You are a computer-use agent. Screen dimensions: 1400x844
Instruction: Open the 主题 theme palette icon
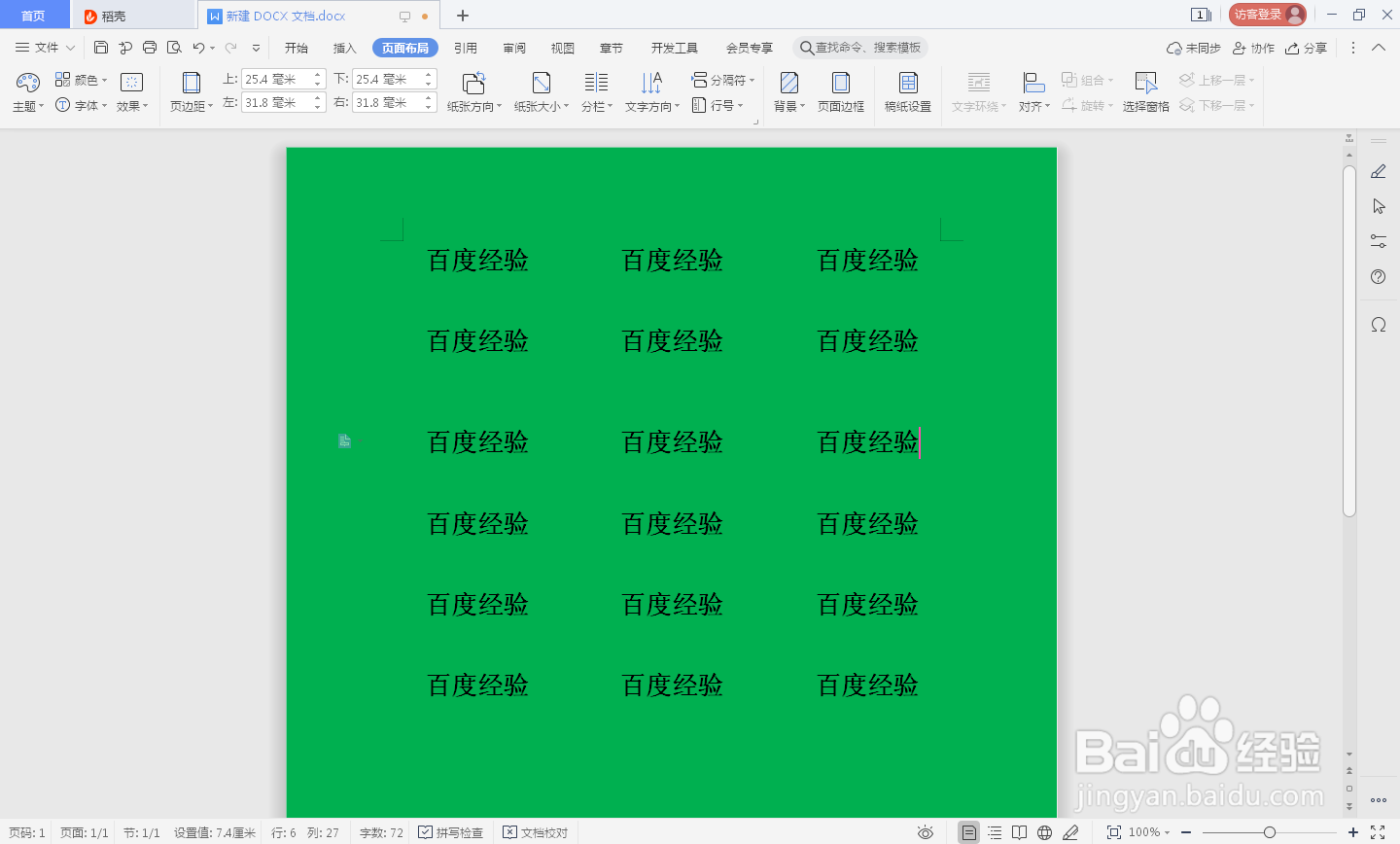point(27,83)
